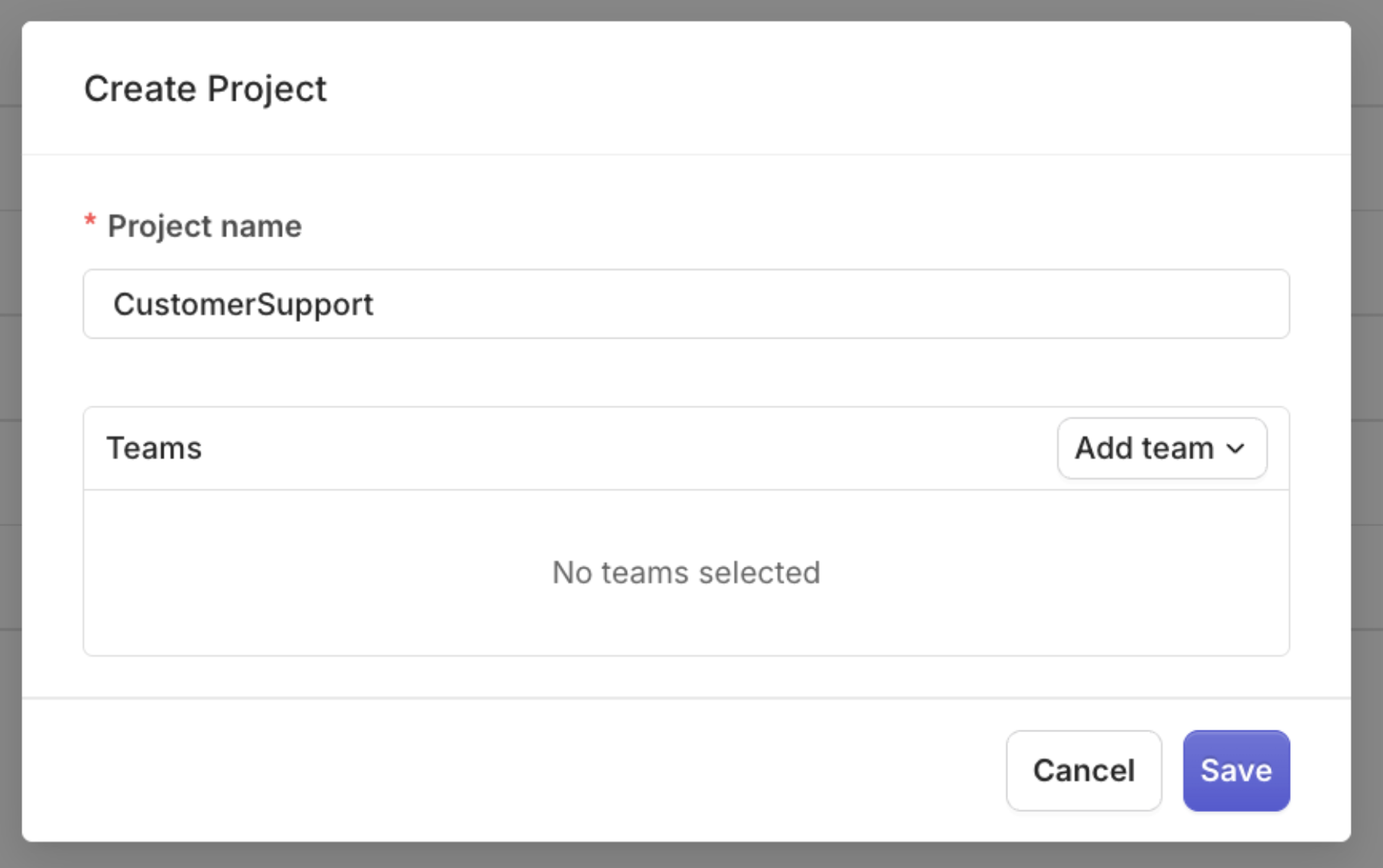1383x868 pixels.
Task: Click the Teams section header label
Action: coord(154,448)
